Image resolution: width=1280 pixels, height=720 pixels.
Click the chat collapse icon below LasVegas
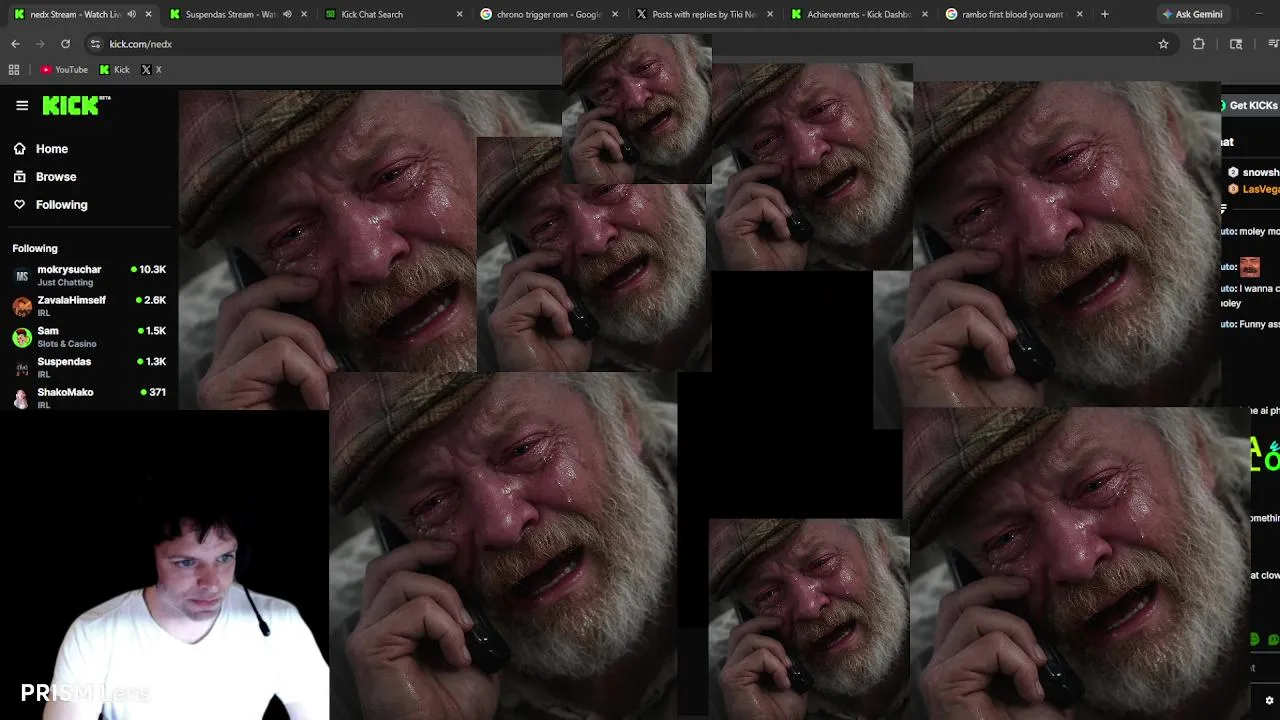pyautogui.click(x=1224, y=209)
